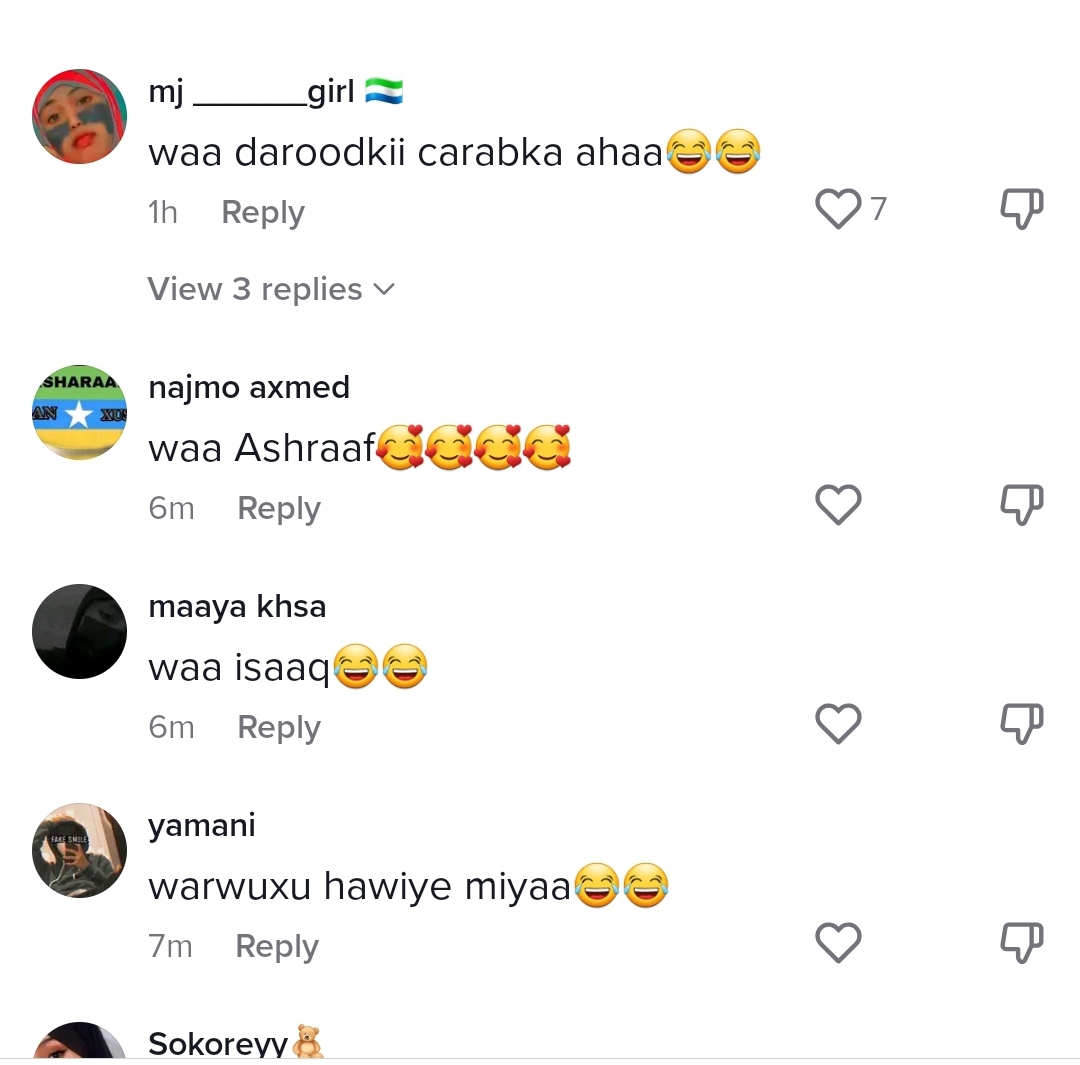1080x1065 pixels.
Task: Like yamani's 'warwuxu hawiye' comment
Action: pos(838,942)
